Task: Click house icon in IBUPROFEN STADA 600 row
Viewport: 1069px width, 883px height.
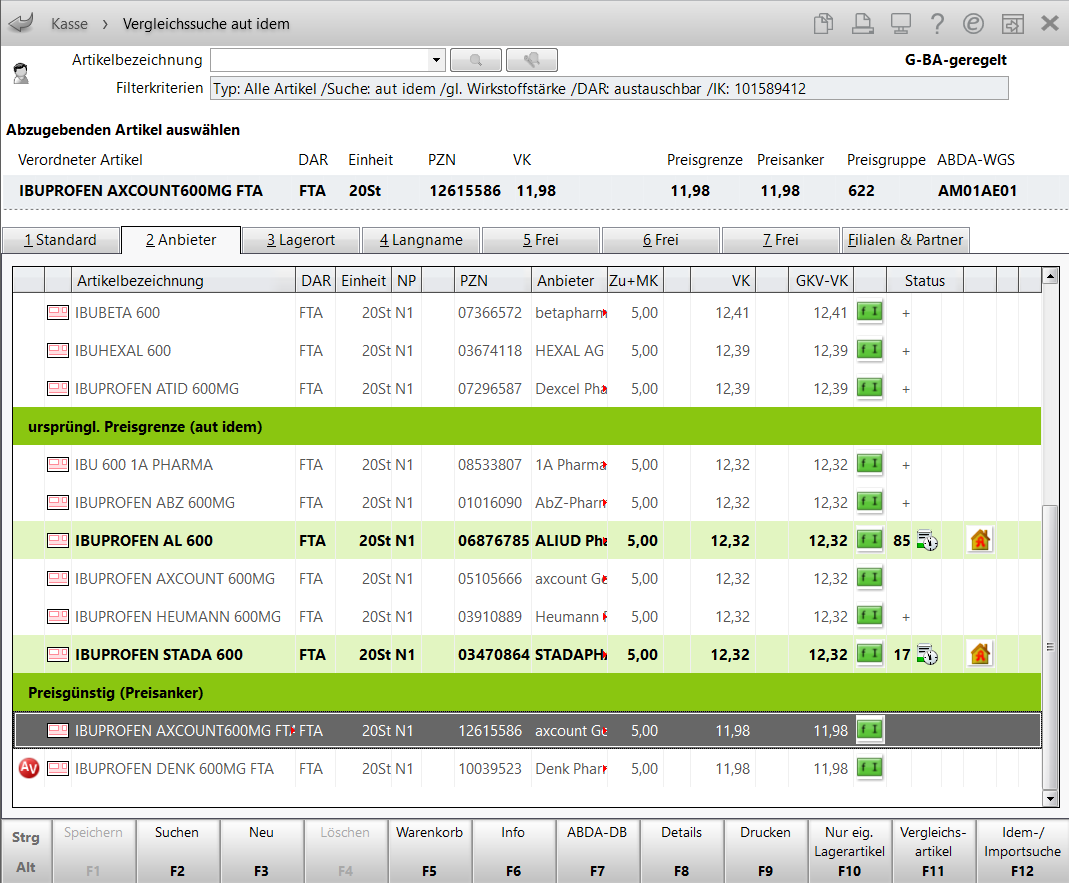Action: coord(980,655)
